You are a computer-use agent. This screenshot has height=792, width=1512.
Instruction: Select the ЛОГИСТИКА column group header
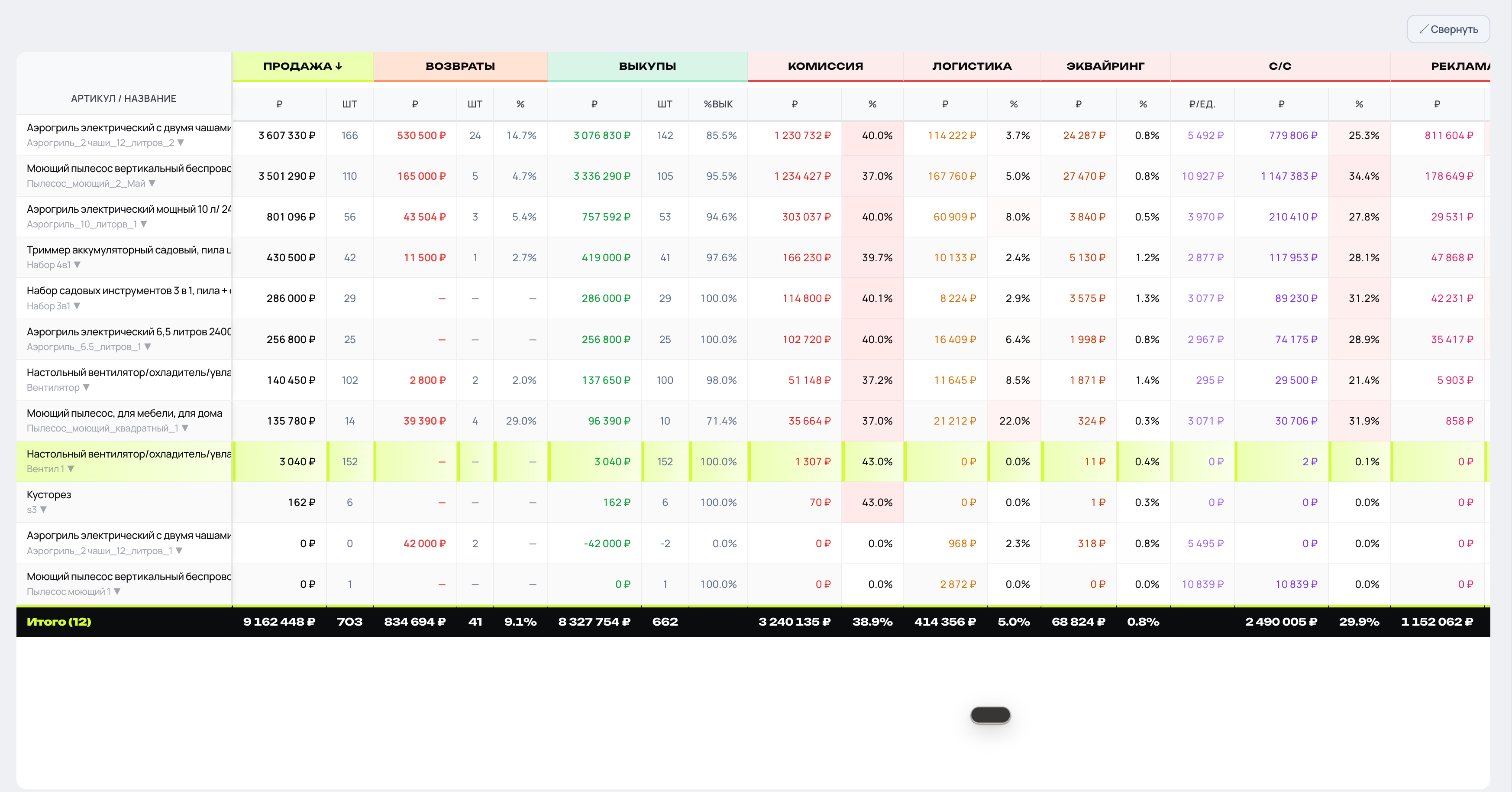pyautogui.click(x=972, y=66)
